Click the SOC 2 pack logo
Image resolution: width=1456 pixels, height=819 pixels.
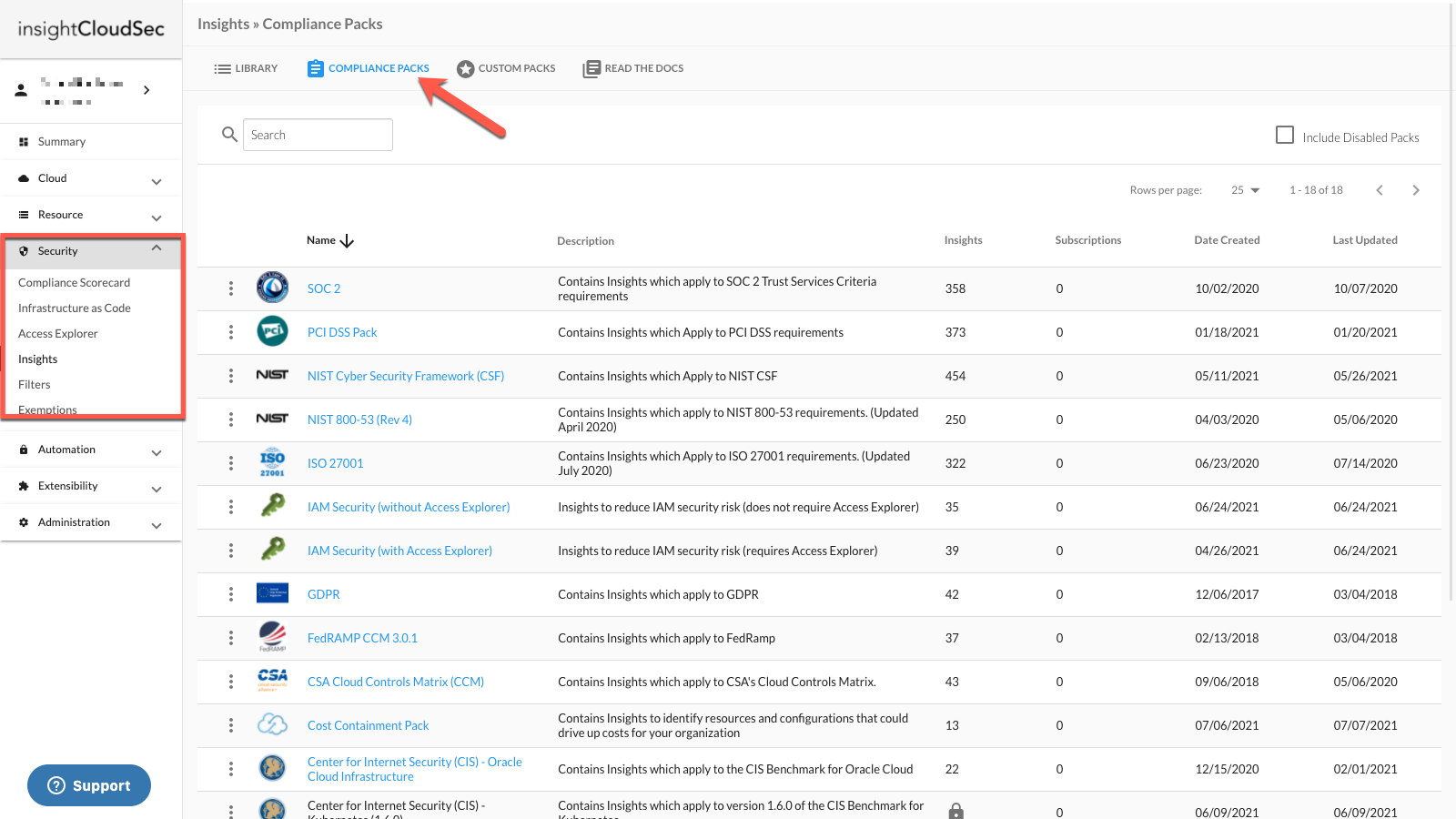(272, 288)
